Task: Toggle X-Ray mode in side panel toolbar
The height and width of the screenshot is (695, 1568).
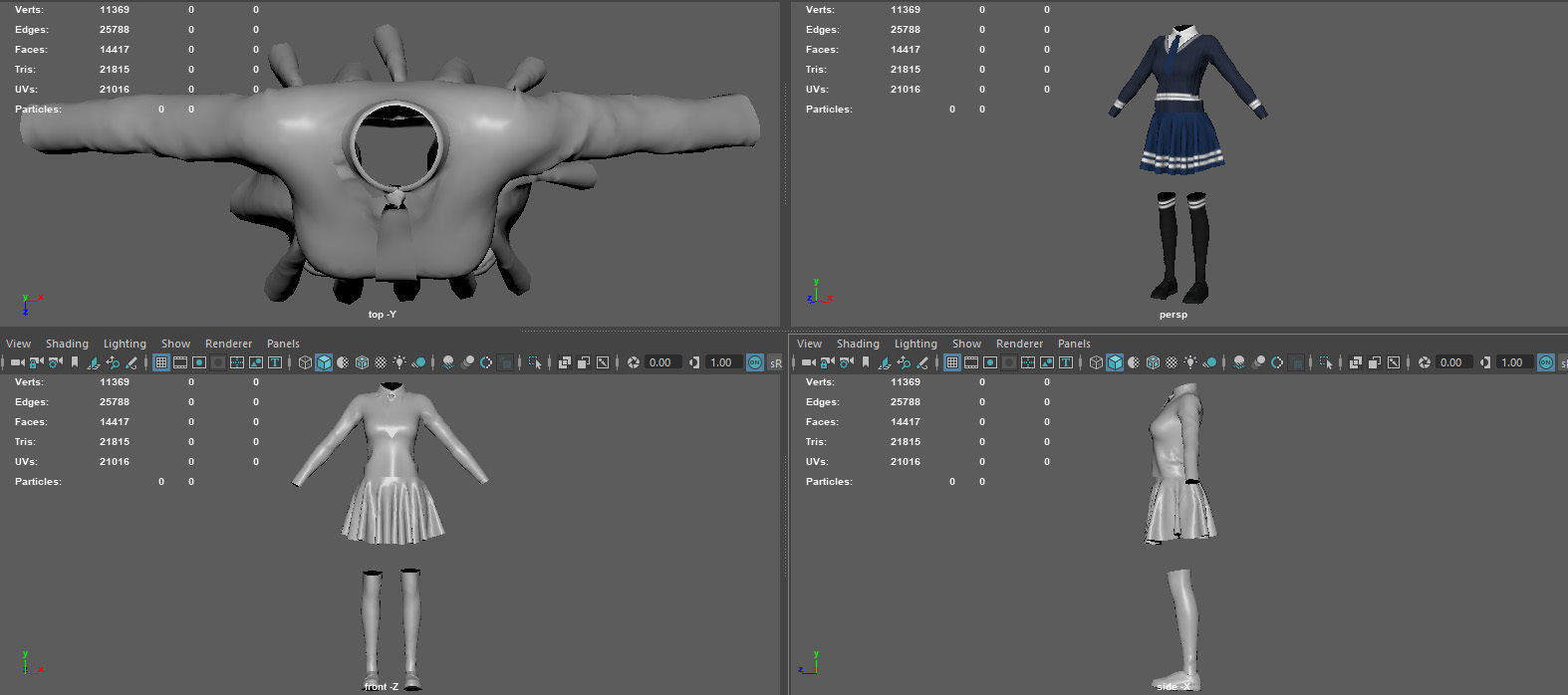Action: pyautogui.click(x=1355, y=362)
